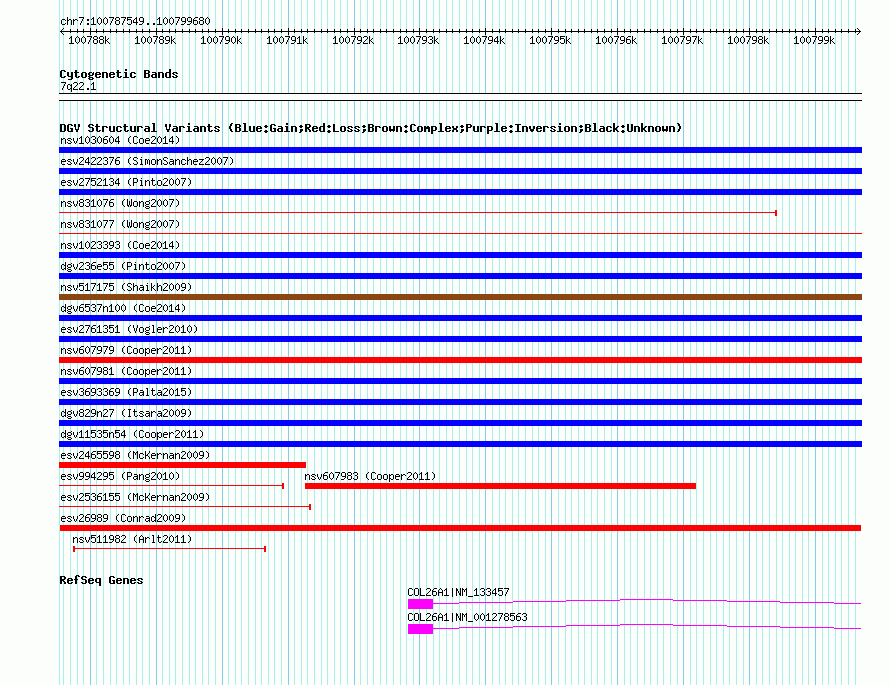Click the esv26989 (Conrad2009) label
This screenshot has width=890, height=685.
pos(123,518)
